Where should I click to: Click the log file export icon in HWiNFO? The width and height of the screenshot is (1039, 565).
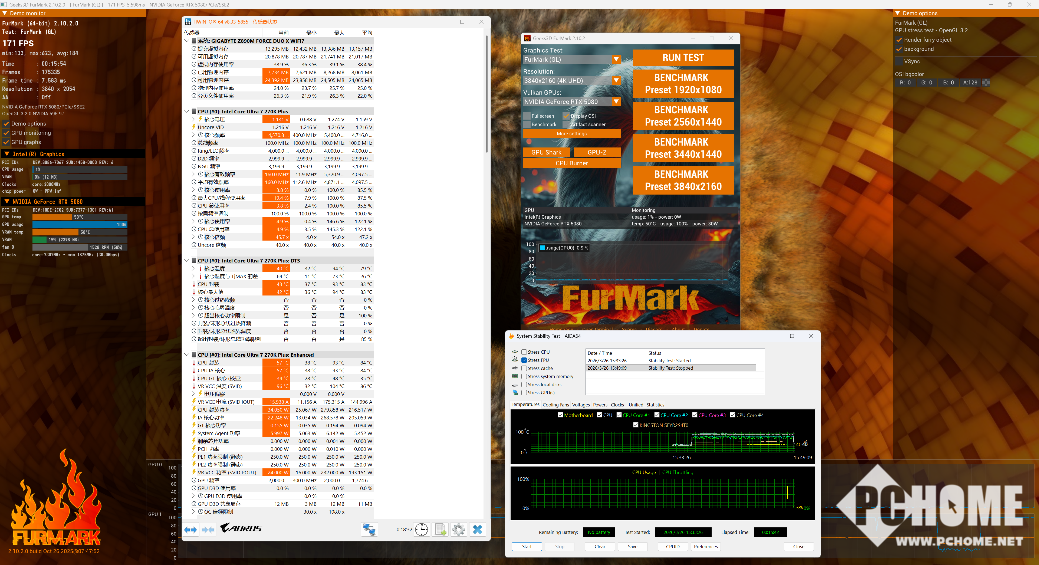pyautogui.click(x=440, y=529)
